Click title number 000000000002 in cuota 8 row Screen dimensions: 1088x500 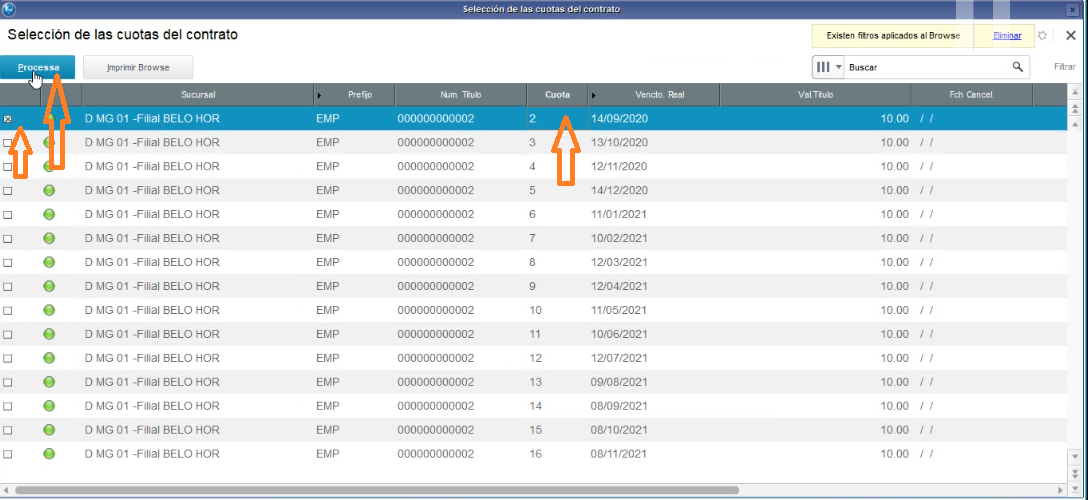[436, 262]
